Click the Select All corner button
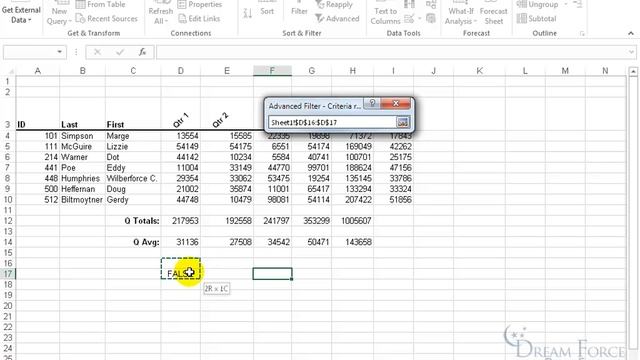640x360 pixels. coord(8,71)
